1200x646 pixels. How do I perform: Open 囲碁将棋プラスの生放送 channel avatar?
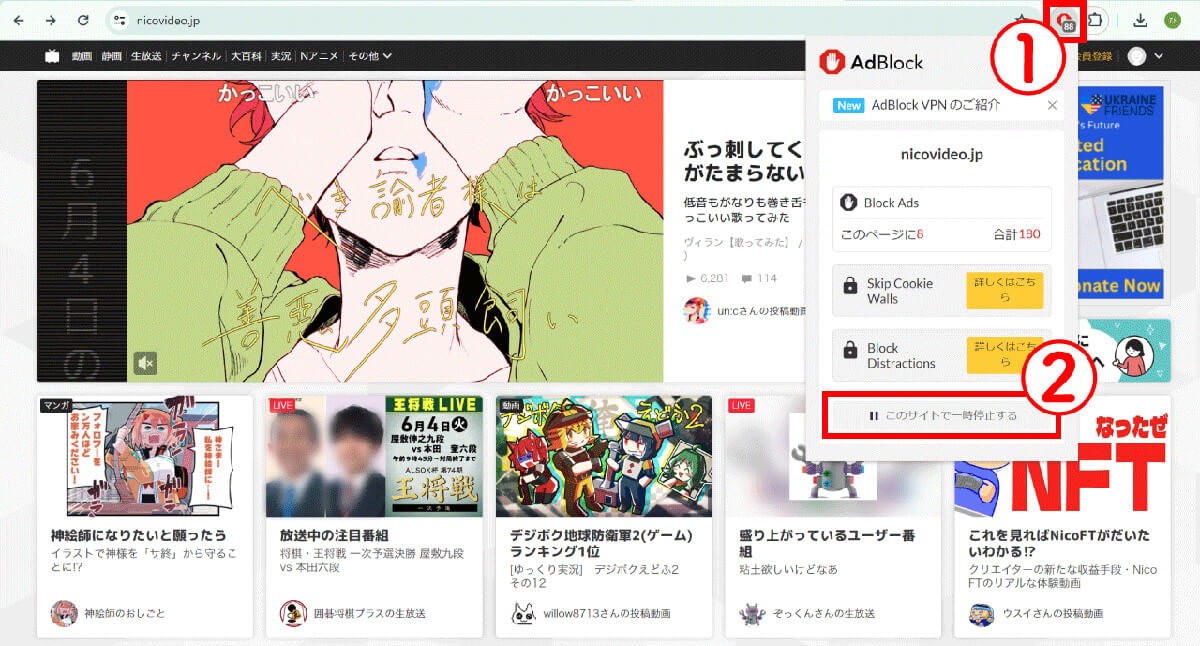tap(293, 613)
